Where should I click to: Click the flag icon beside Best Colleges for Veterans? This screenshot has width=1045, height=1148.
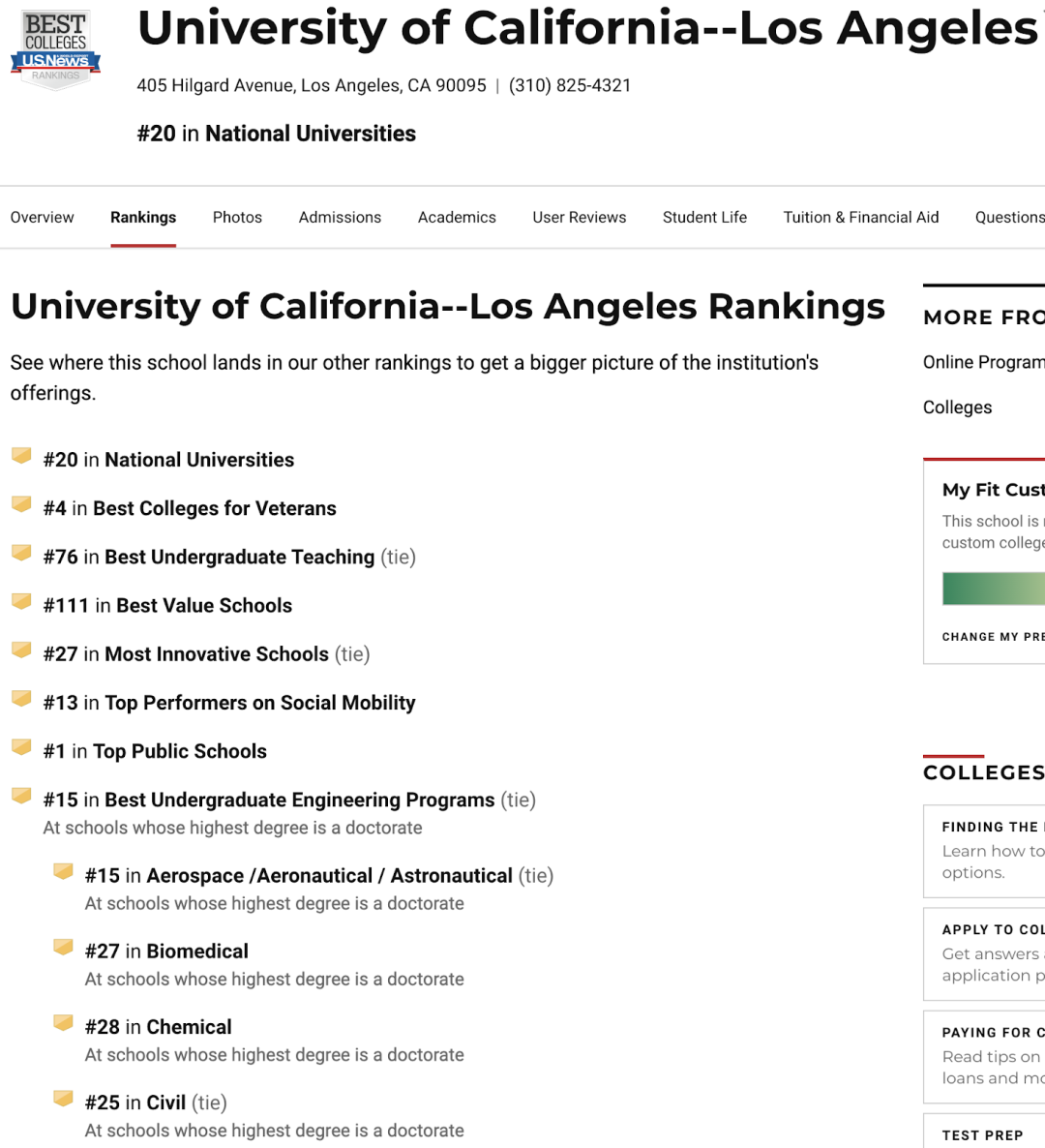pos(21,504)
